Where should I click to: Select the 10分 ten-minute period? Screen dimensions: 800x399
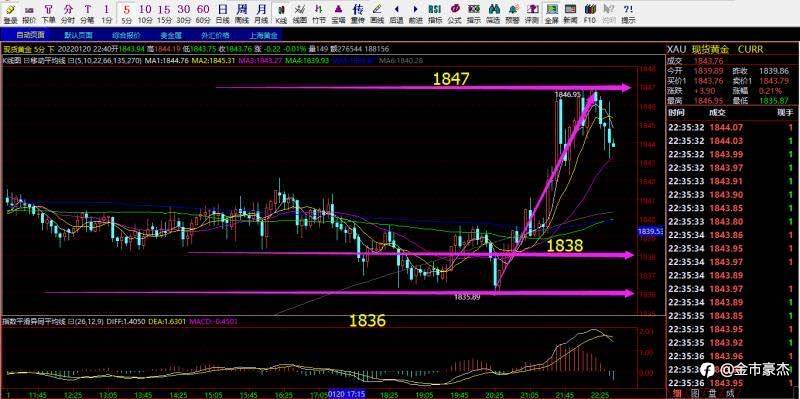point(145,13)
